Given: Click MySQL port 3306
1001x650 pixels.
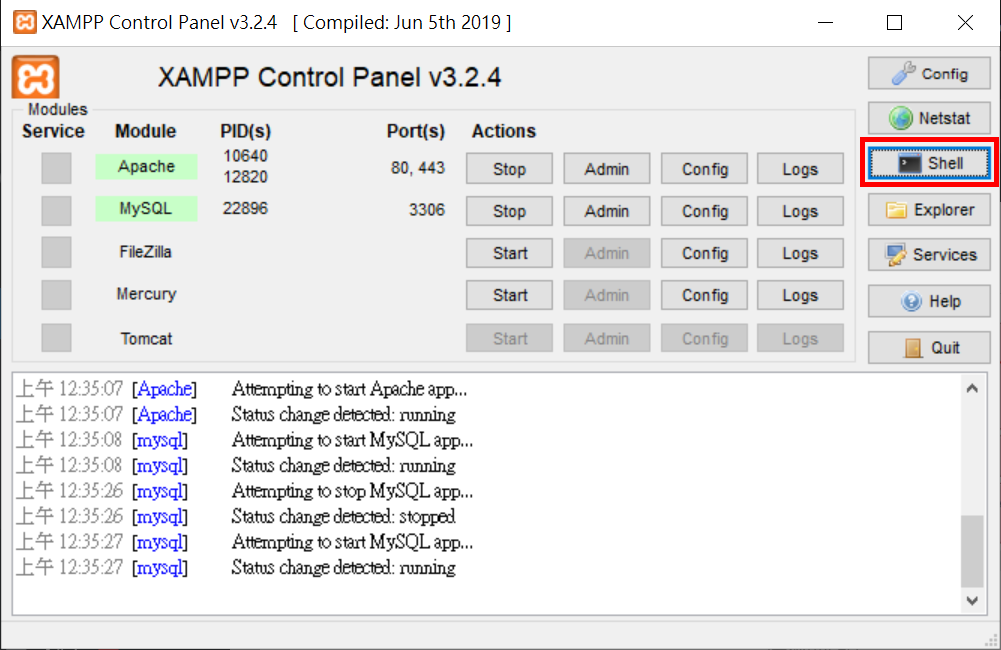Looking at the screenshot, I should point(426,210).
